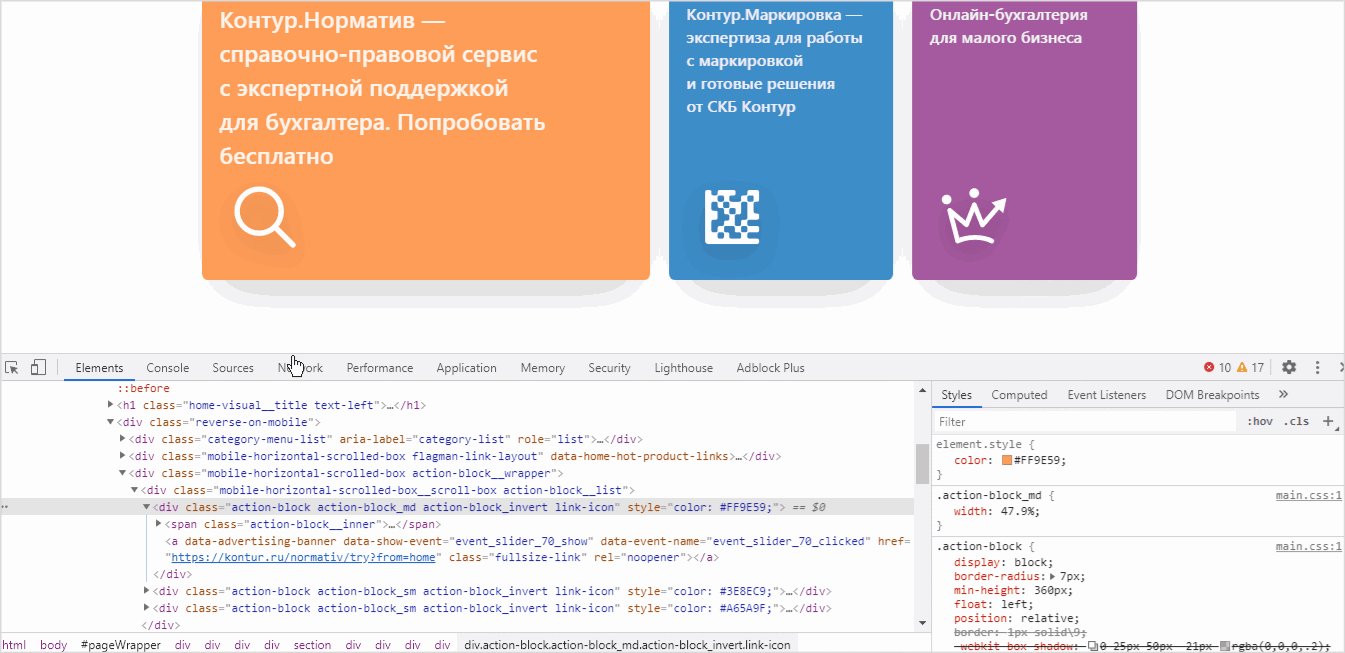Click the #FF9E59 color swatch
The width and height of the screenshot is (1345, 653).
click(x=1006, y=460)
